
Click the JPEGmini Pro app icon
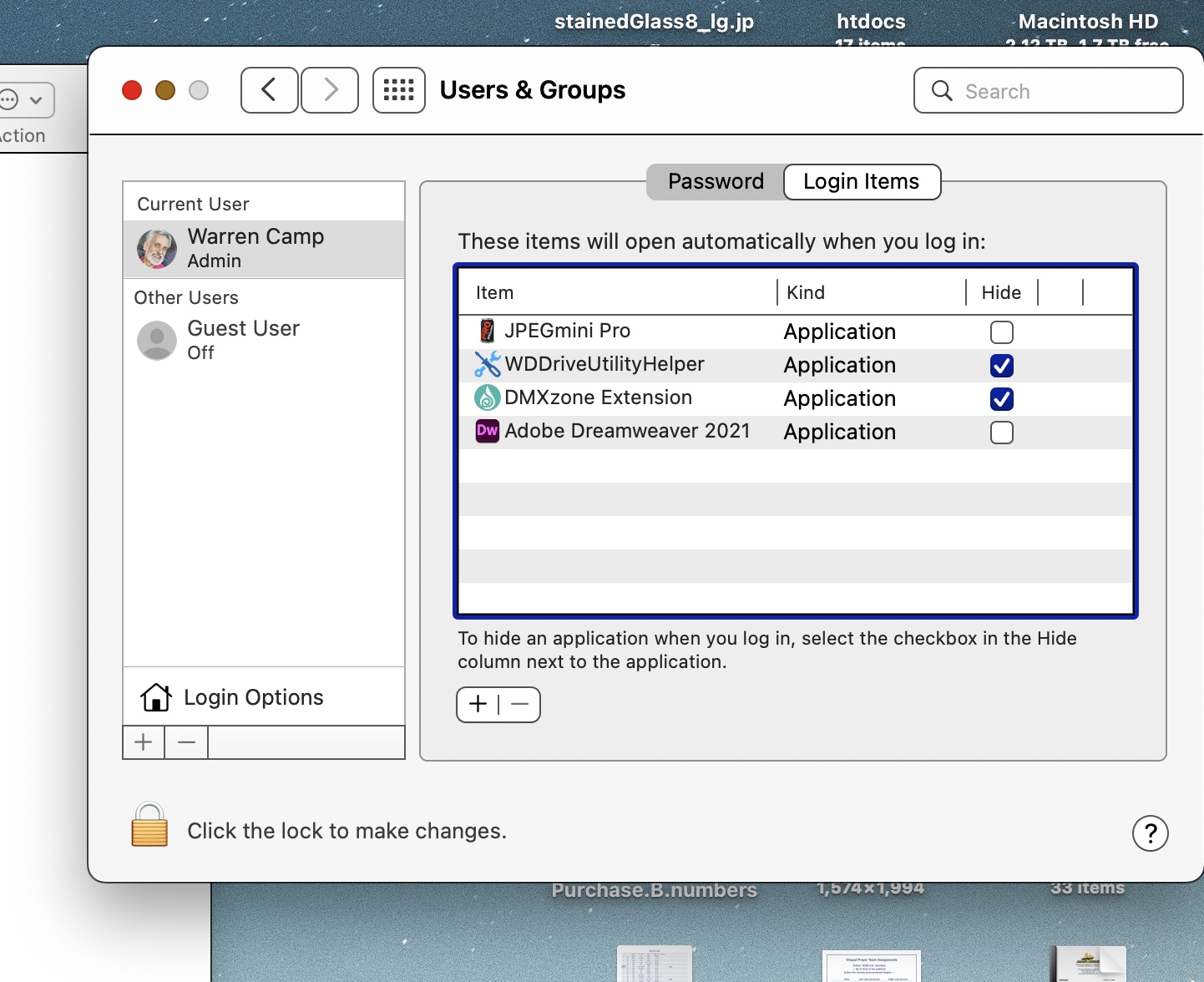(487, 331)
